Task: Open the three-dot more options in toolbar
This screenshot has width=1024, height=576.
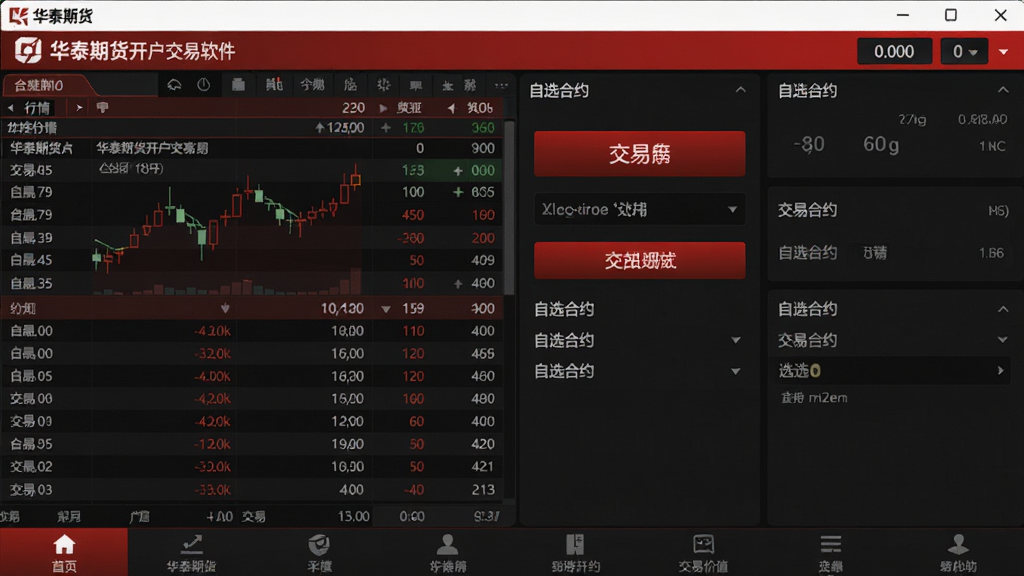Action: click(501, 86)
